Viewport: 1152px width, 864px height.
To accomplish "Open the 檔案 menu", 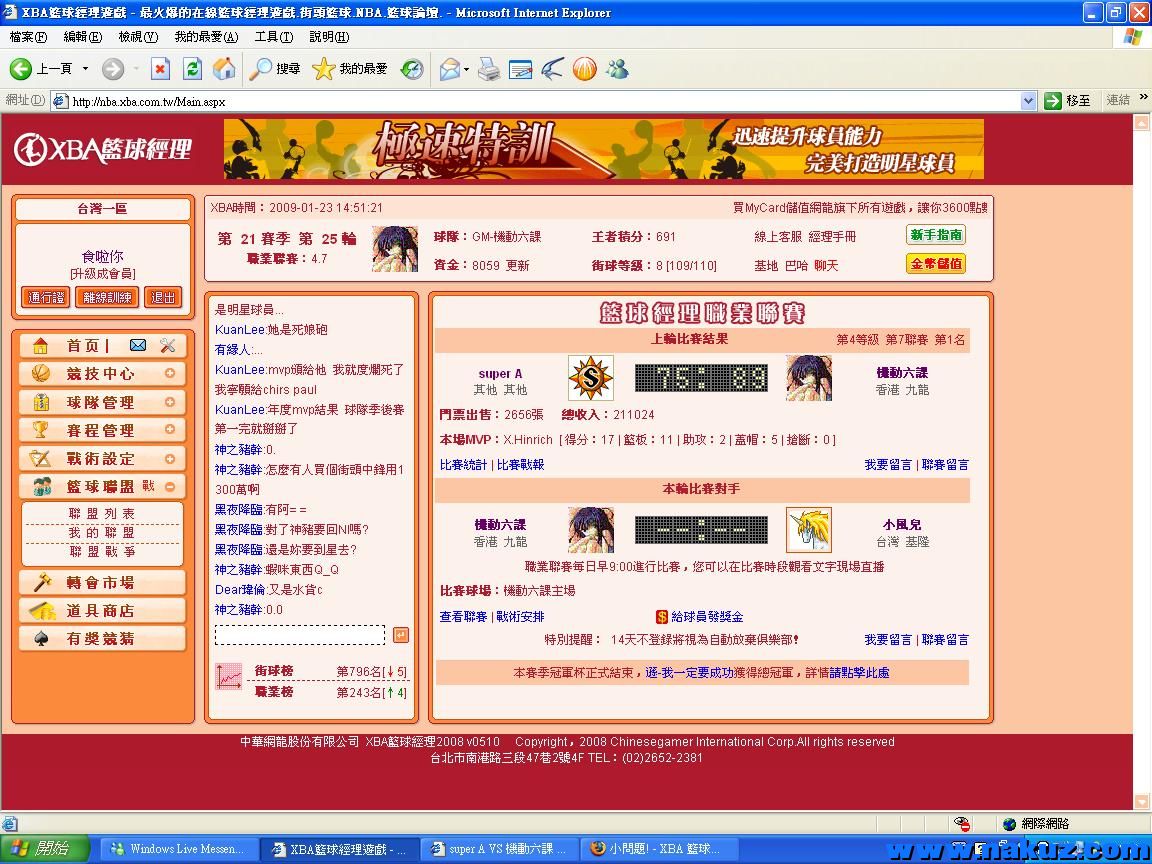I will [28, 37].
